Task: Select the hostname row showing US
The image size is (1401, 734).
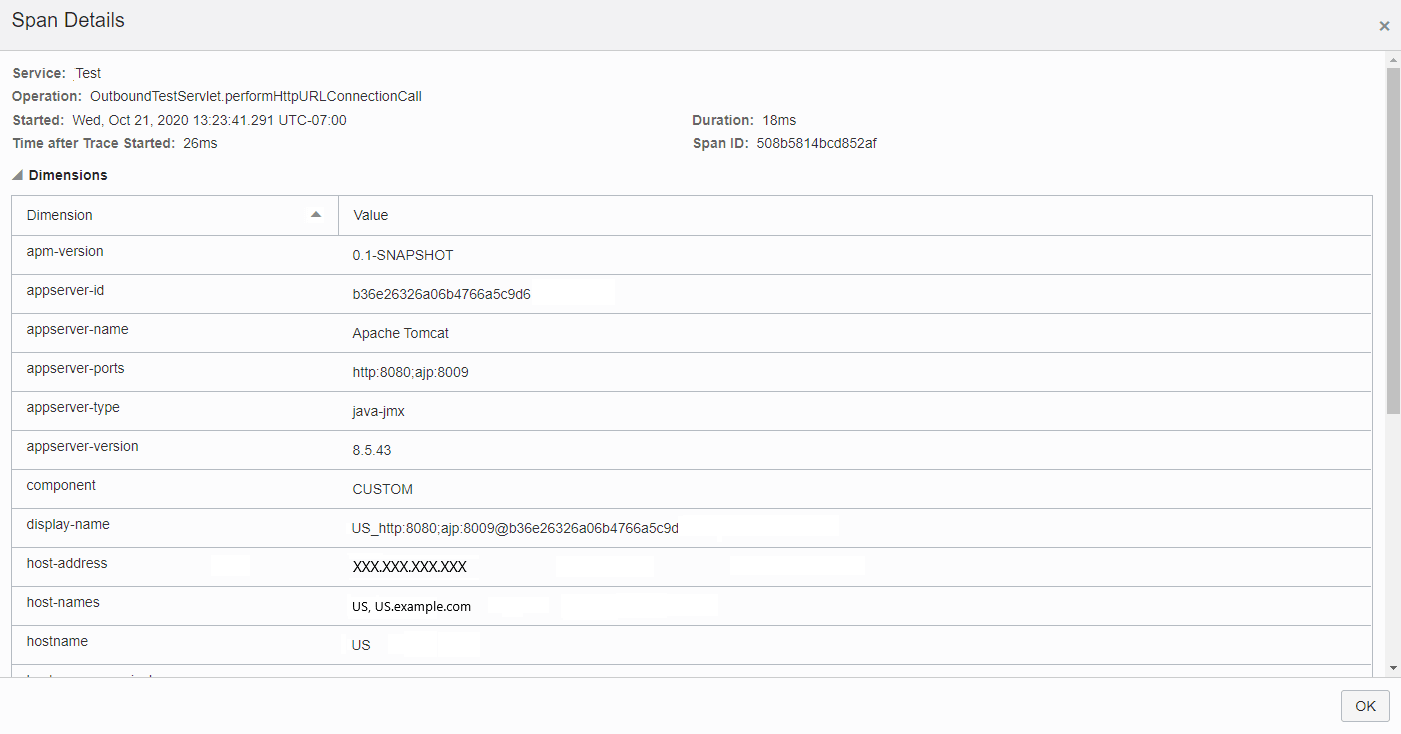Action: point(361,645)
